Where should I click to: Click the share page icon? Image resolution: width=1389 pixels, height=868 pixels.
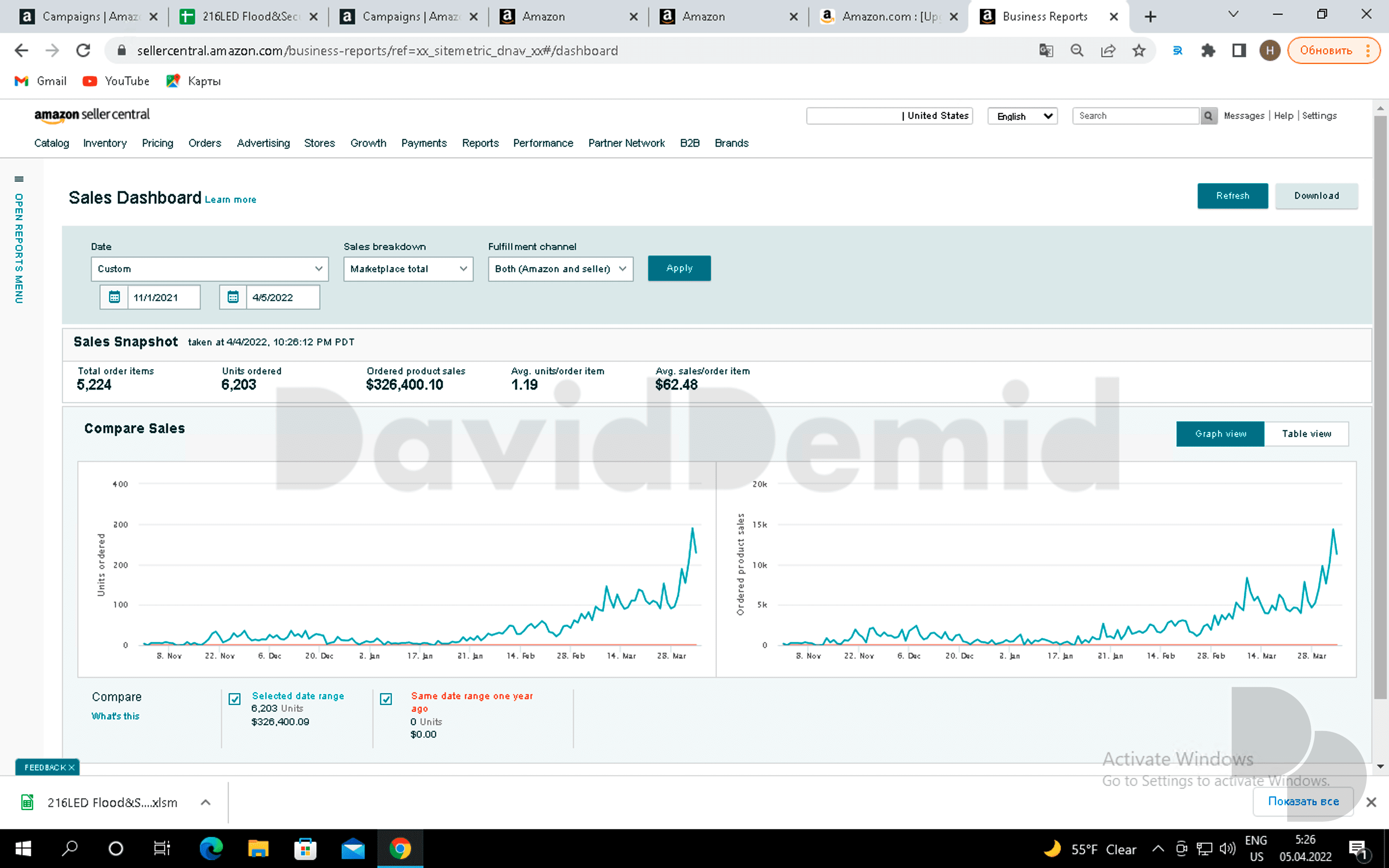[x=1108, y=51]
